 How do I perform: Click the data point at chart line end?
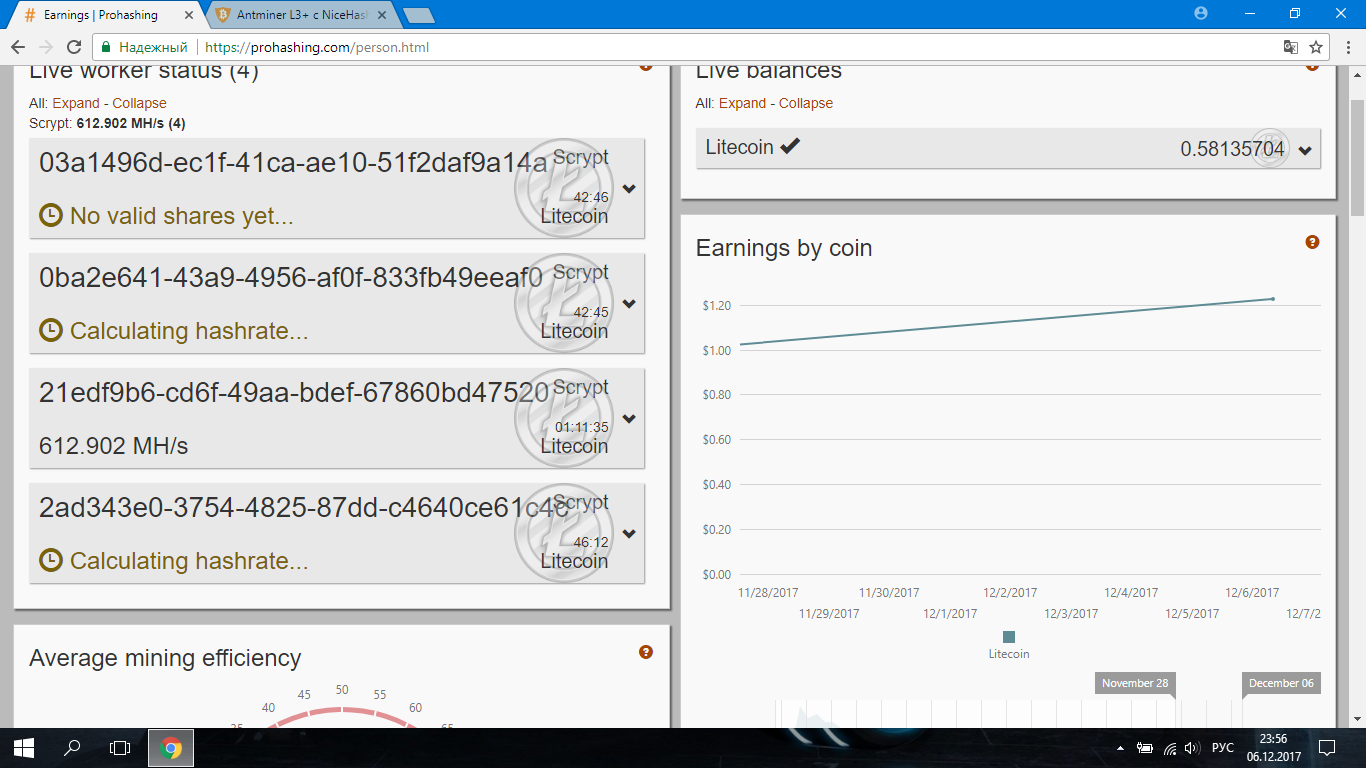1272,298
